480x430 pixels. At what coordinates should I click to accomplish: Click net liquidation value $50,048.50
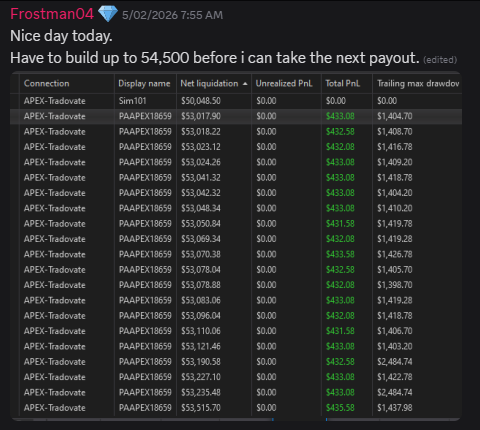pos(201,101)
